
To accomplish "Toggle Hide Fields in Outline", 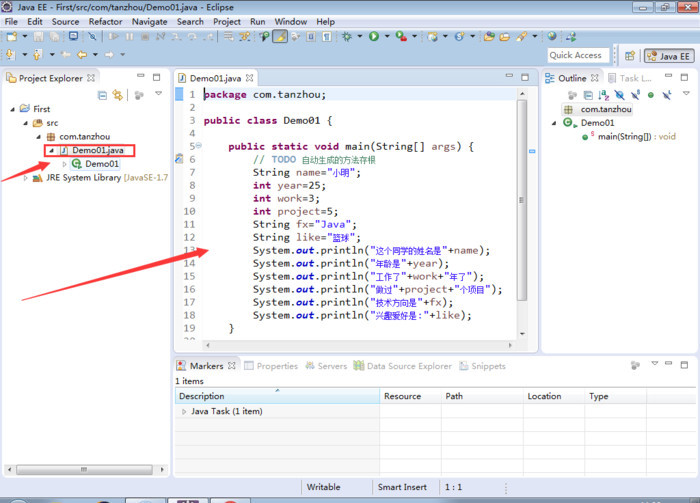I will 619,95.
